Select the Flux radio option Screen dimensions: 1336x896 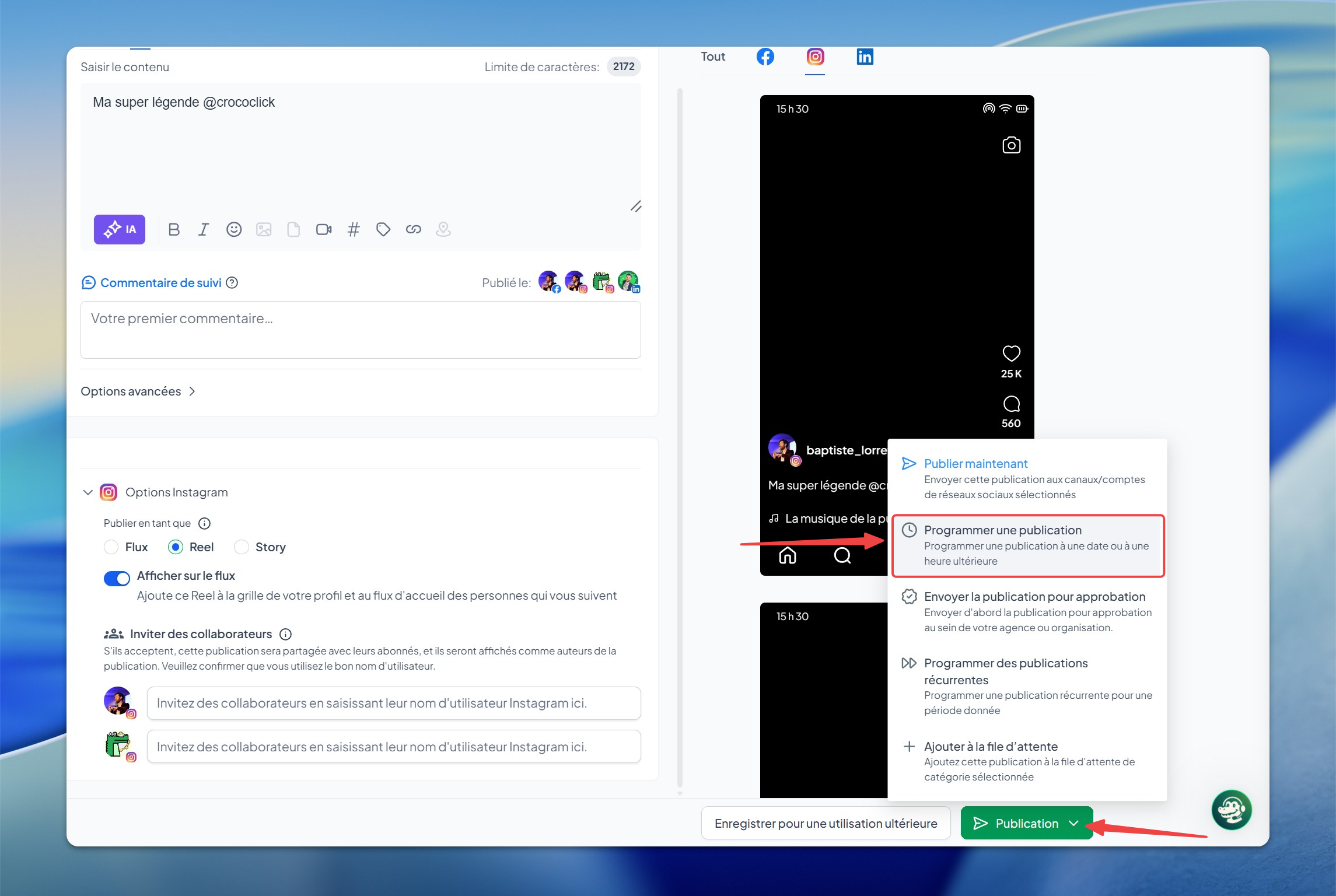[111, 547]
